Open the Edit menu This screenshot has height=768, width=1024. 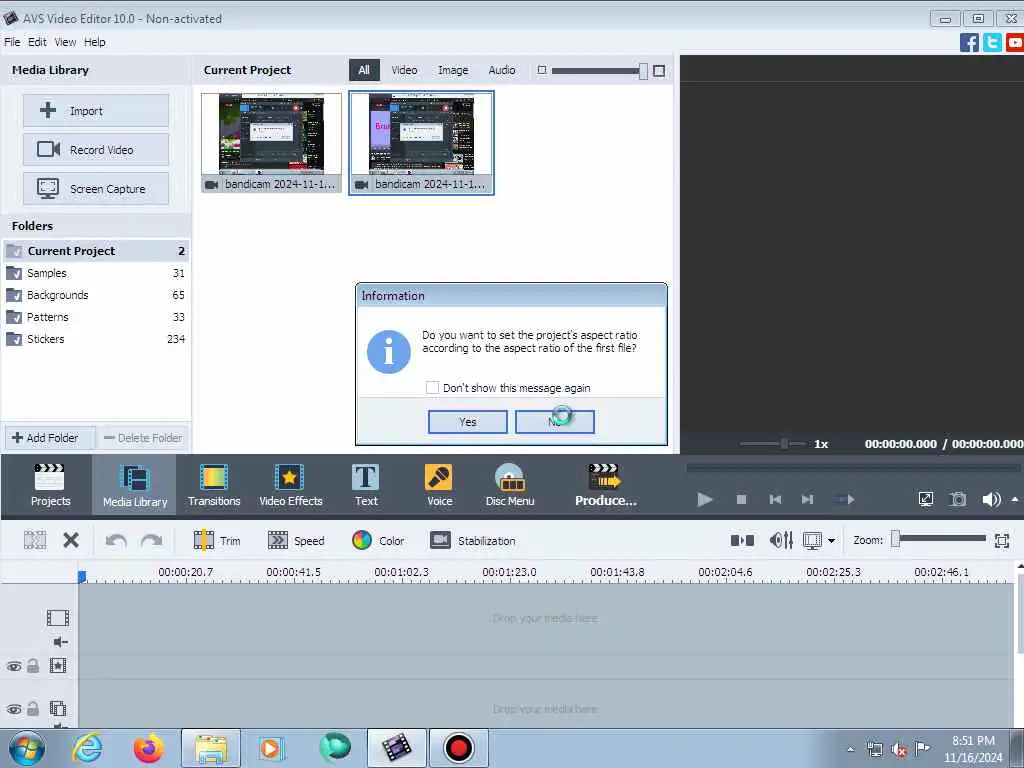tap(37, 42)
